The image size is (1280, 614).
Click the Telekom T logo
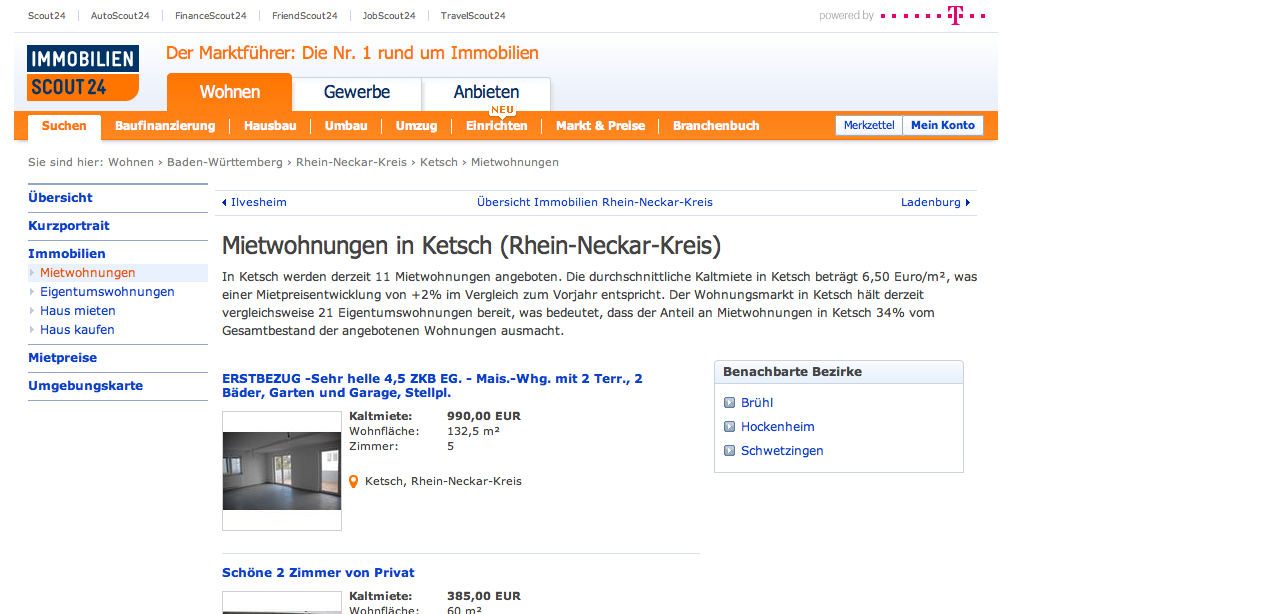pos(956,15)
